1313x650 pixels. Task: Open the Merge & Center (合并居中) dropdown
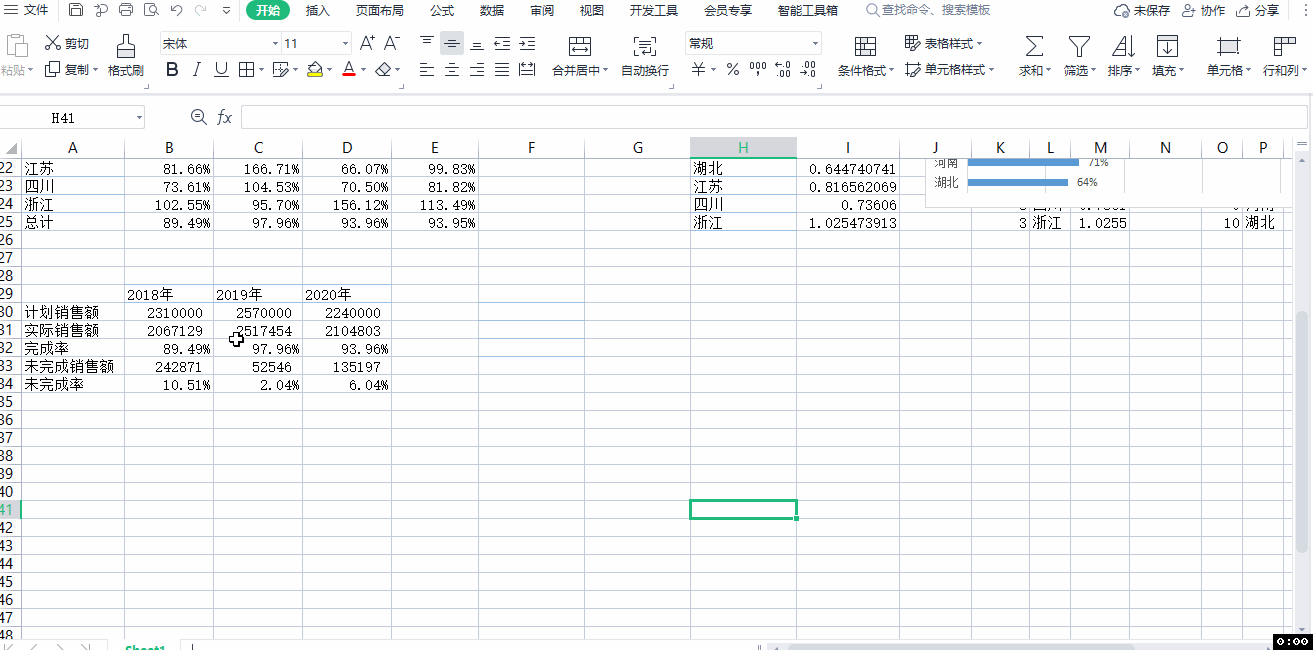pyautogui.click(x=606, y=71)
